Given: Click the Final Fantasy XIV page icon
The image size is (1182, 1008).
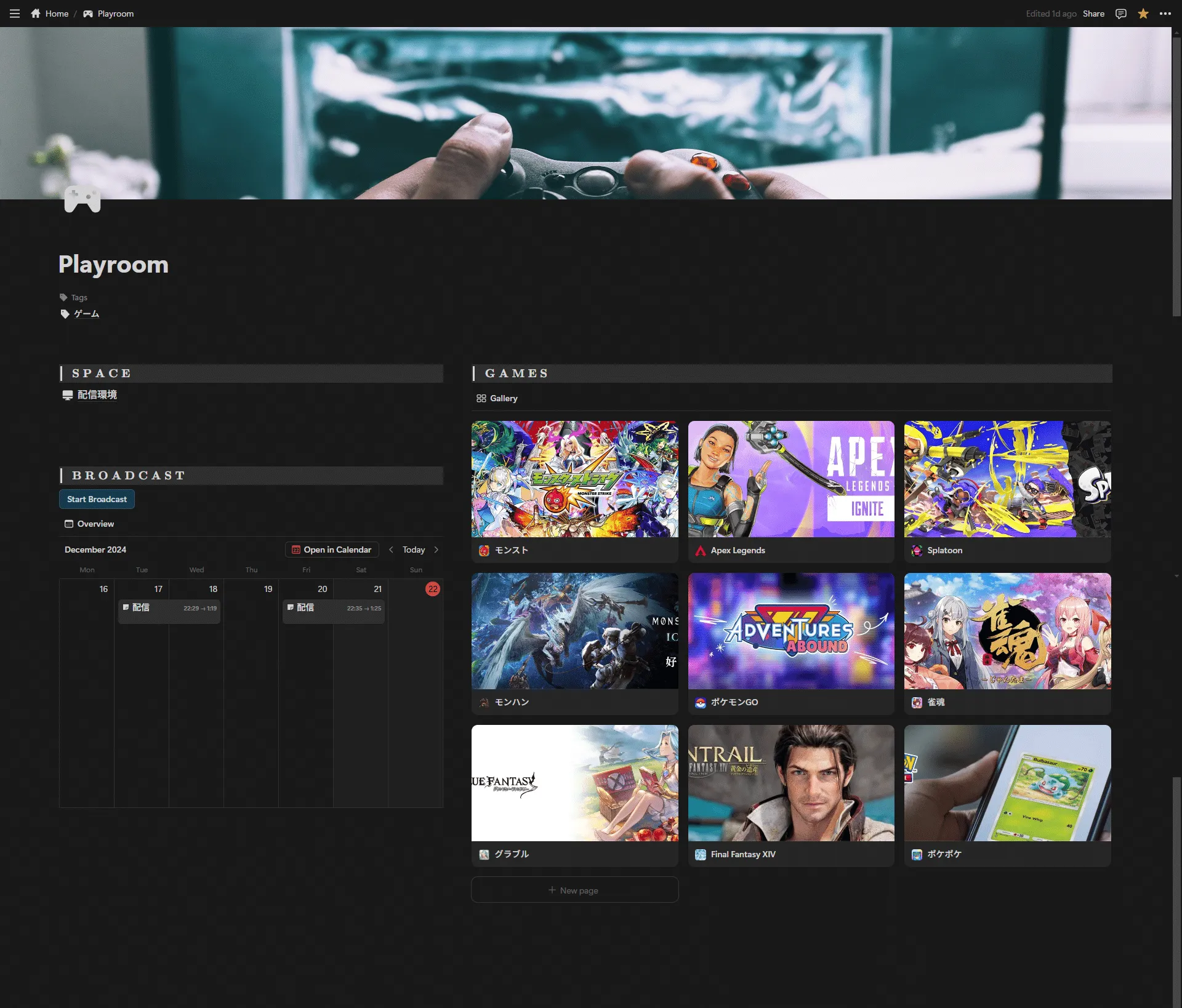Looking at the screenshot, I should click(x=701, y=854).
